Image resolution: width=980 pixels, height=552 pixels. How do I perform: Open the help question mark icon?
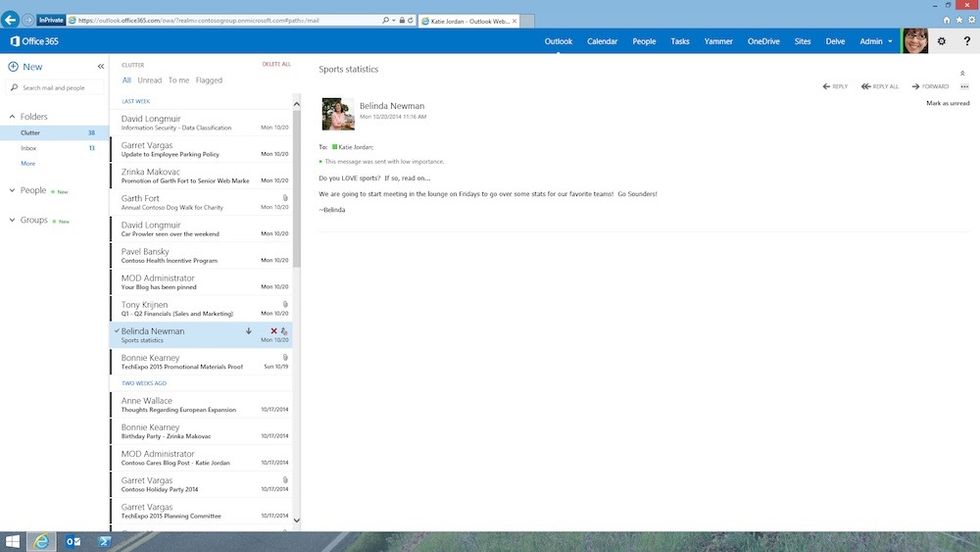966,41
